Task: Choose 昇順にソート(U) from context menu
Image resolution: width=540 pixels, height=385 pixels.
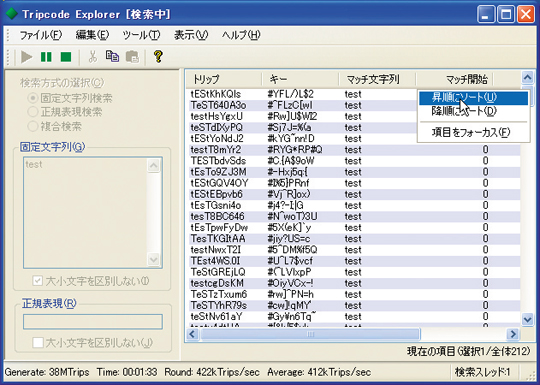Action: tap(473, 98)
